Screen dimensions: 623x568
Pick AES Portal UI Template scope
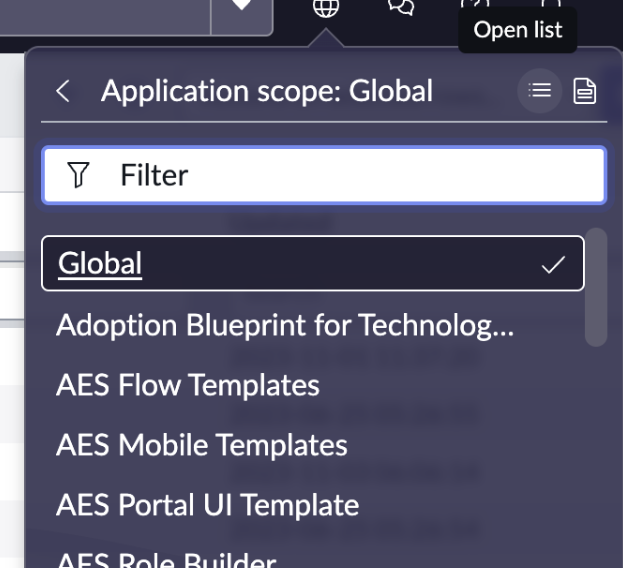point(207,504)
